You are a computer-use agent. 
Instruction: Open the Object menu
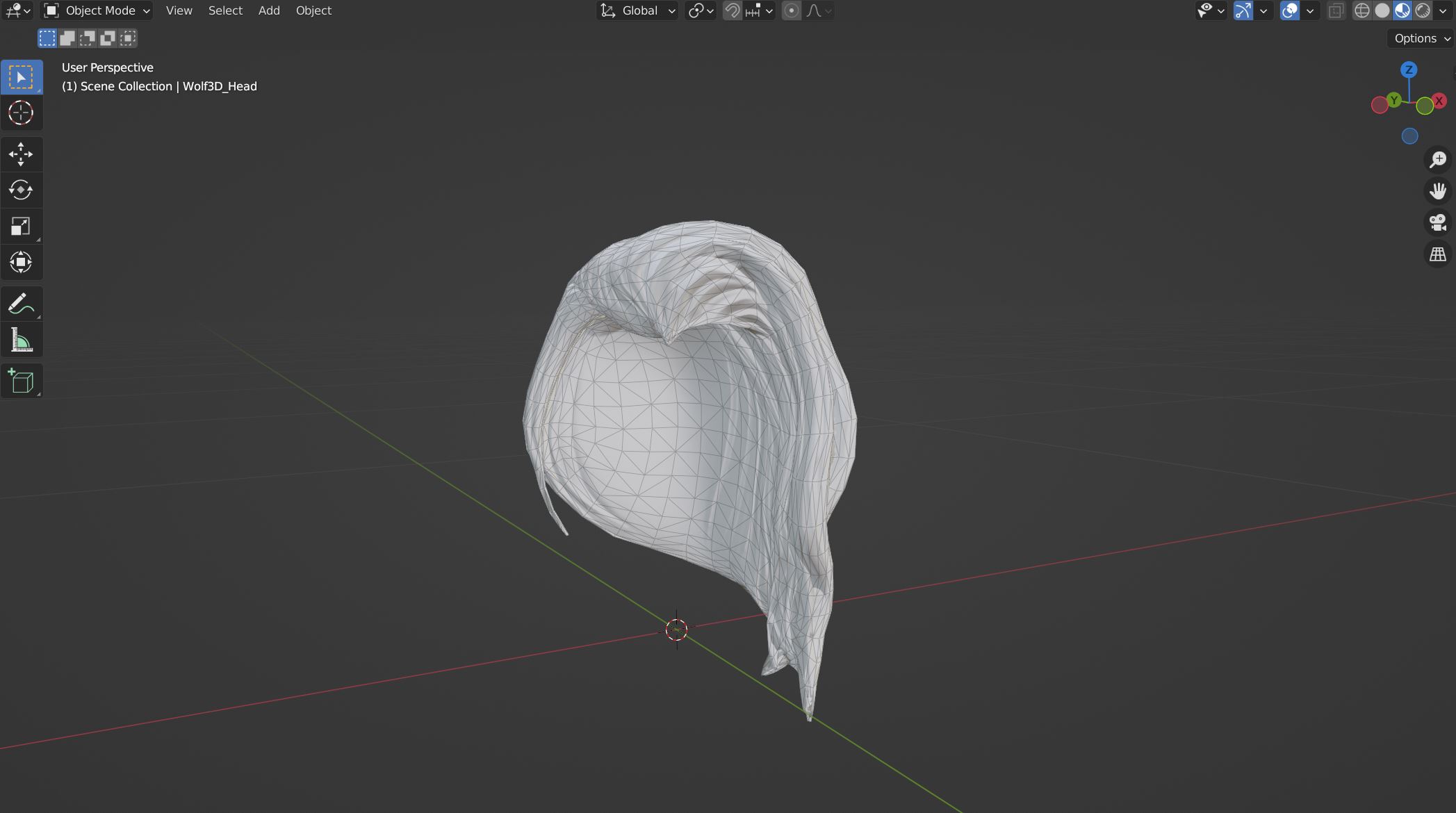click(313, 10)
